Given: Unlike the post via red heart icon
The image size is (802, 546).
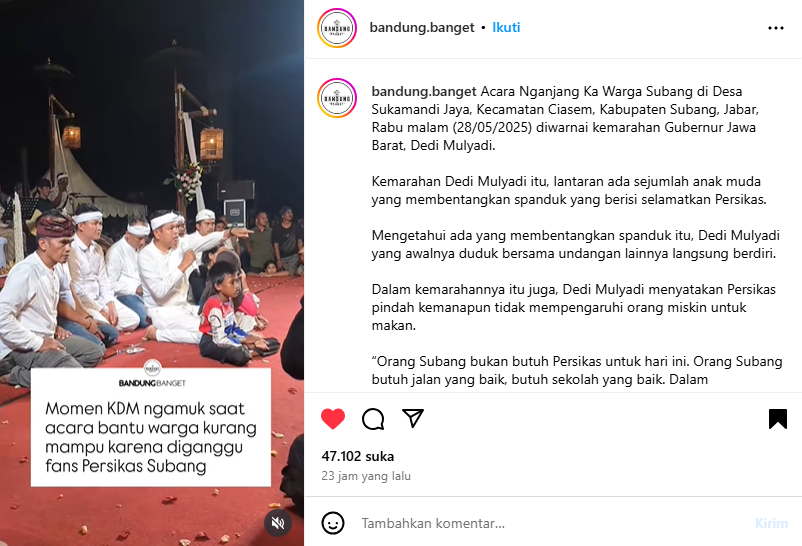Looking at the screenshot, I should point(333,419).
